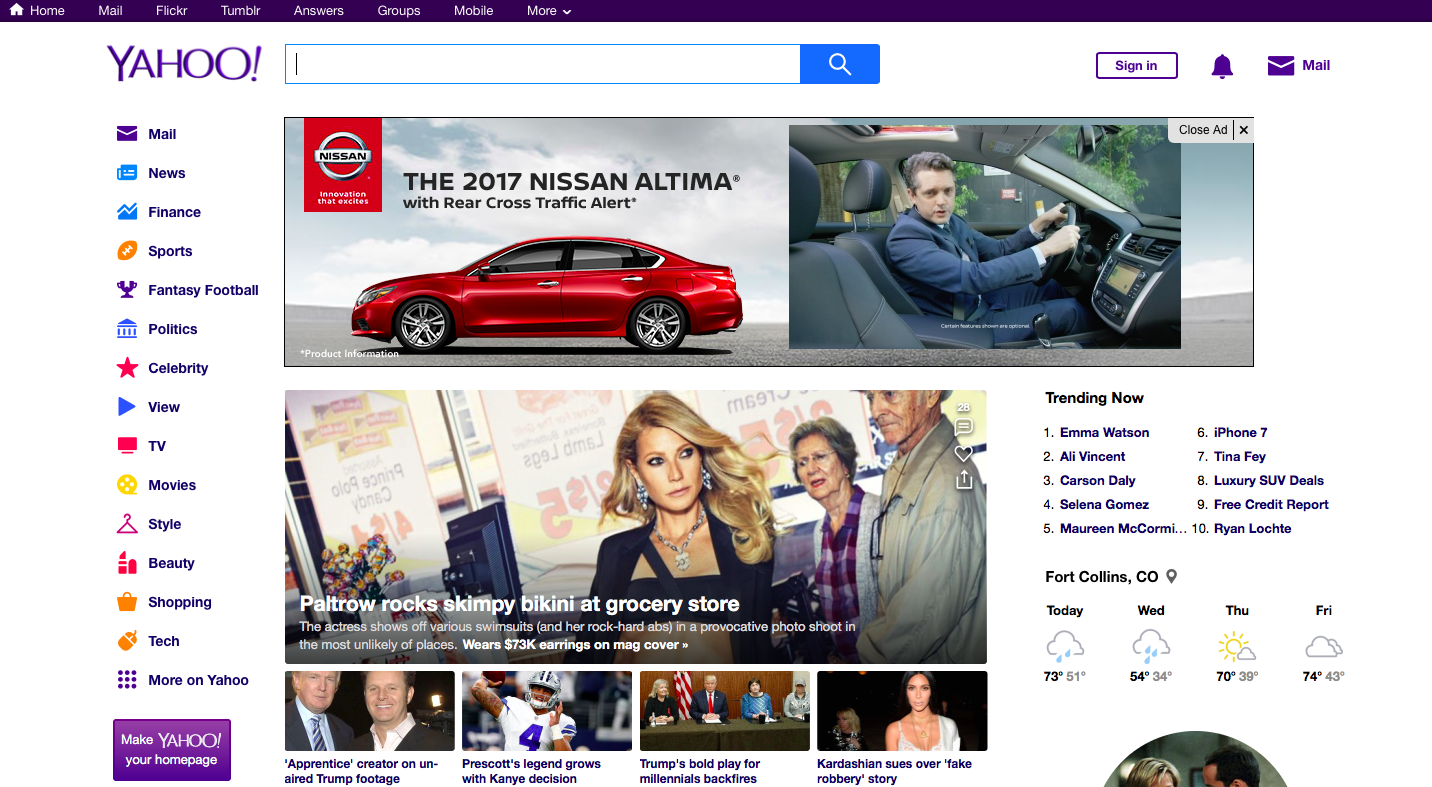The width and height of the screenshot is (1432, 787).
Task: Expand the More dropdown in top bar
Action: point(549,11)
